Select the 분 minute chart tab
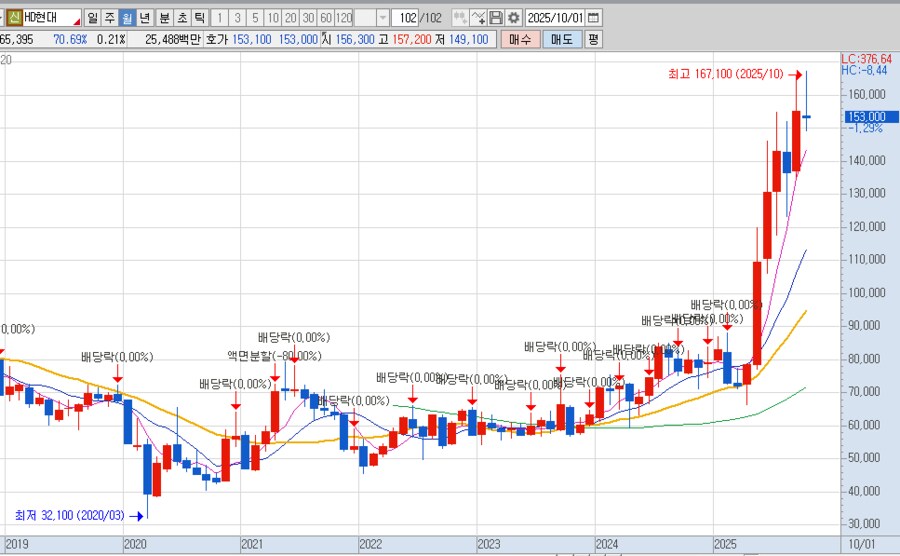 pos(164,18)
